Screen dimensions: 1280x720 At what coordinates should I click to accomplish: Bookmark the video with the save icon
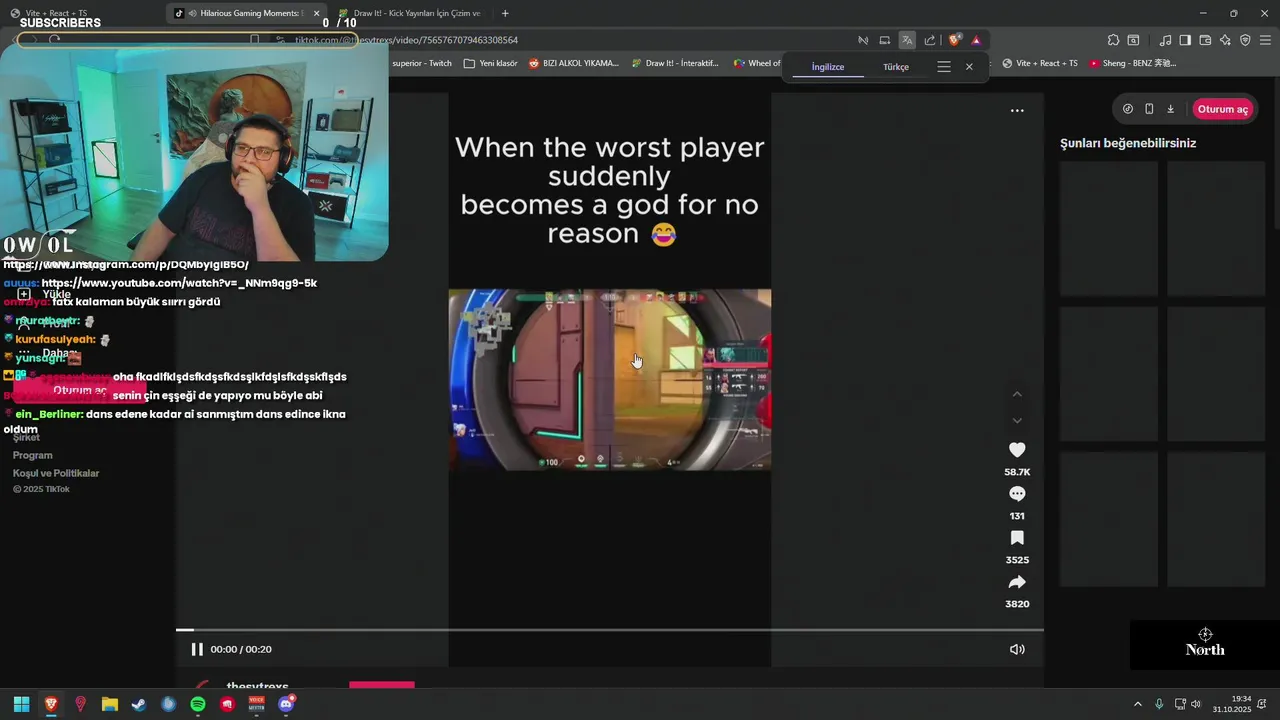coord(1017,538)
